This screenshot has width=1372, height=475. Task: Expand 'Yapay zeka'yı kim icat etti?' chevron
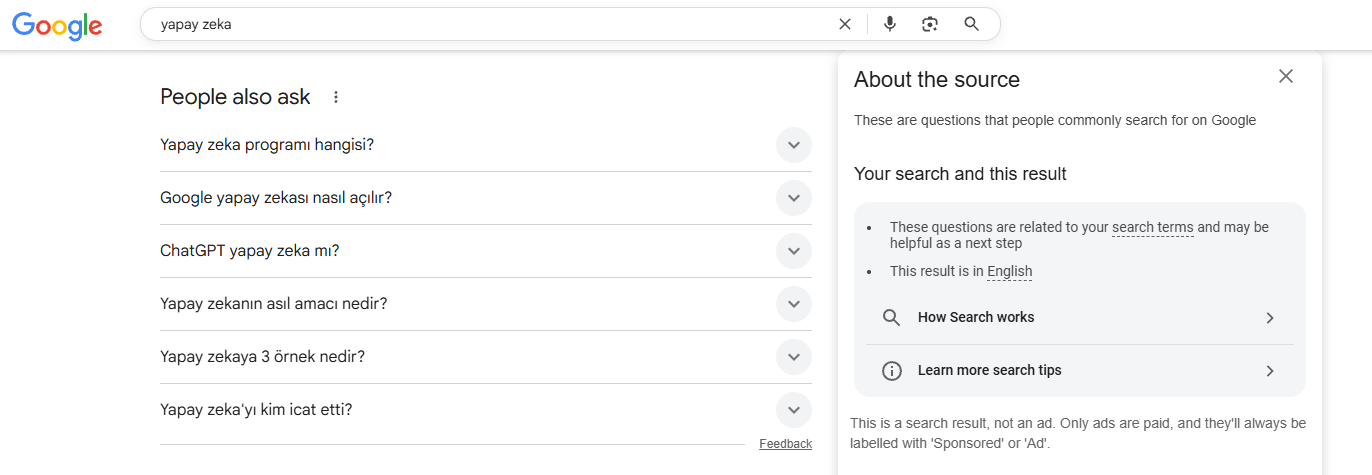point(794,410)
